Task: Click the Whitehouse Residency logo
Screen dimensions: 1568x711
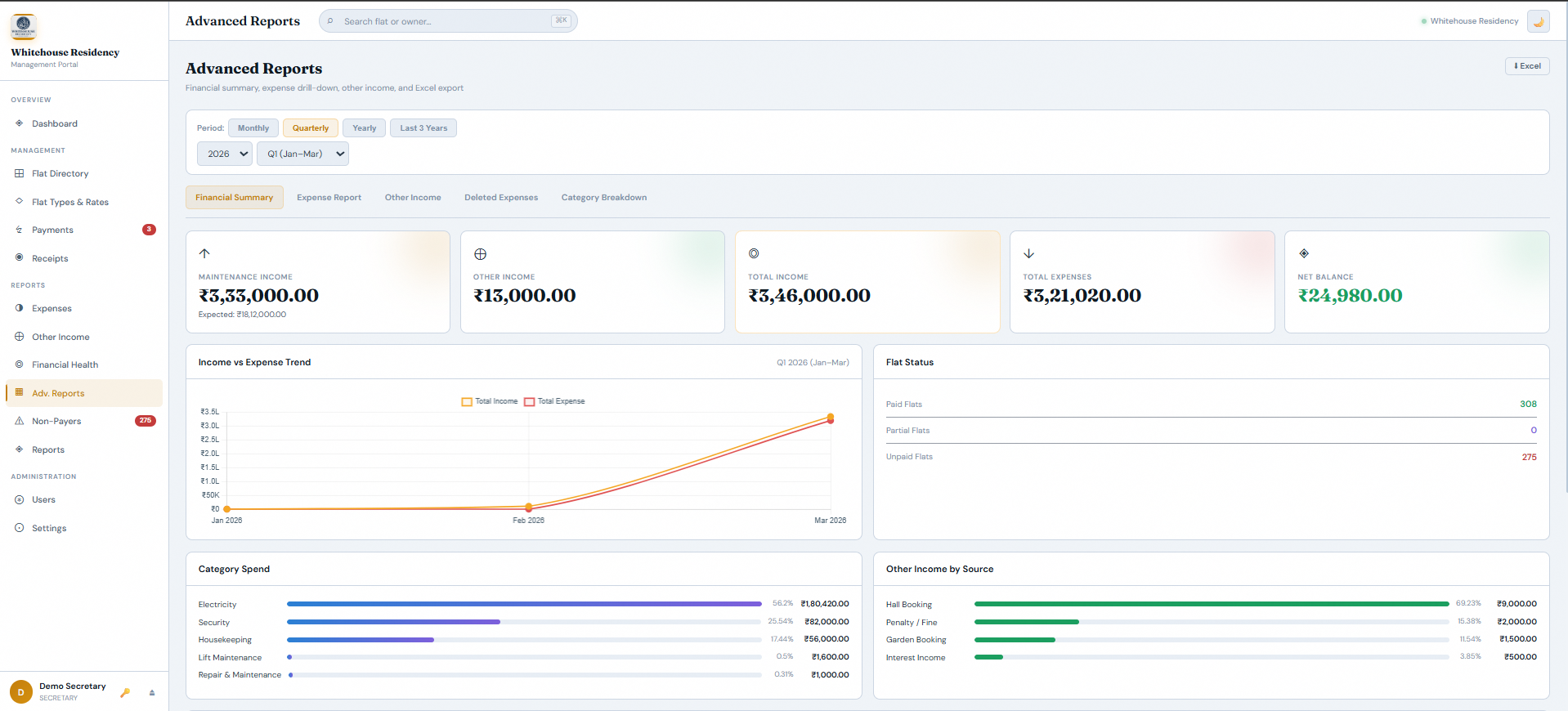Action: 24,27
